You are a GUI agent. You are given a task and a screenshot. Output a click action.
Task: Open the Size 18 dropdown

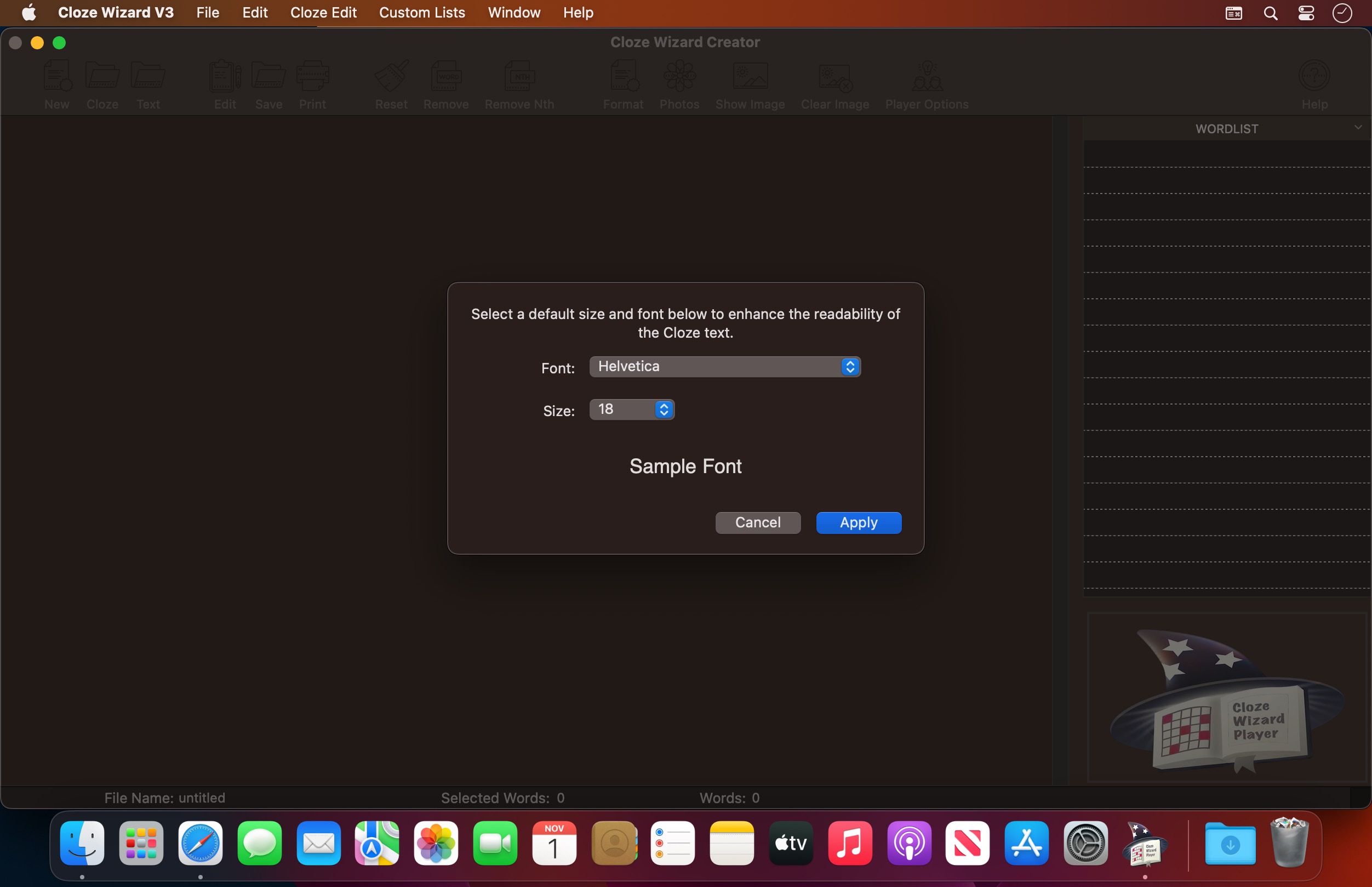tap(631, 410)
